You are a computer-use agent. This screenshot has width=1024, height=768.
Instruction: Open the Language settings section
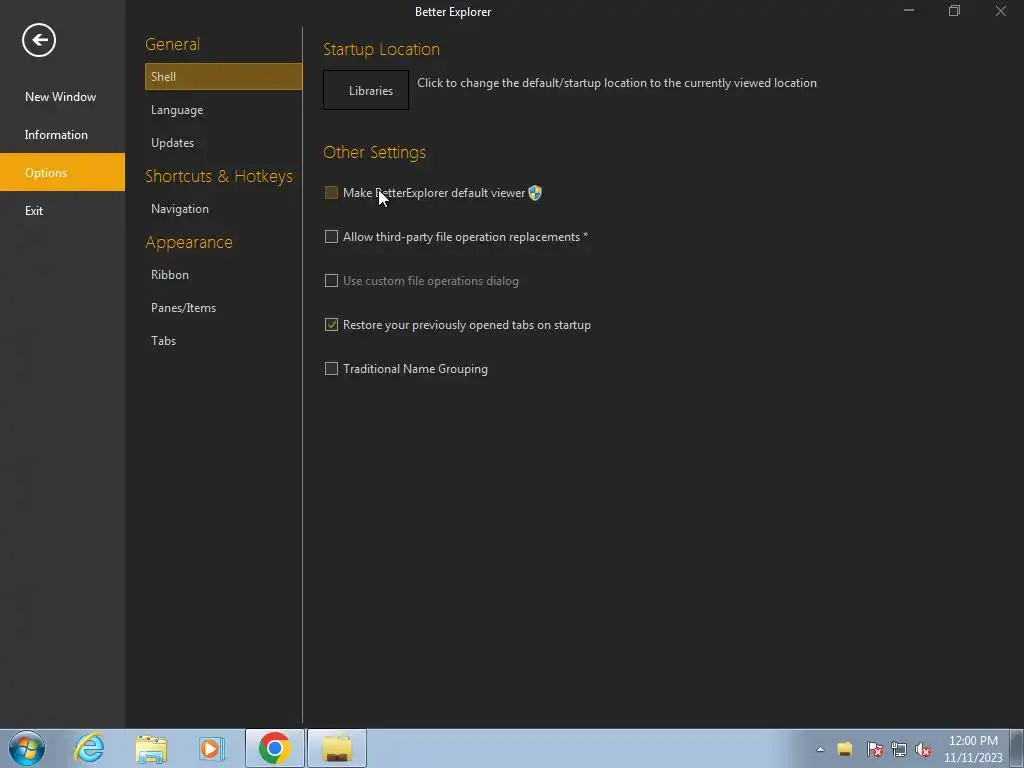coord(223,110)
